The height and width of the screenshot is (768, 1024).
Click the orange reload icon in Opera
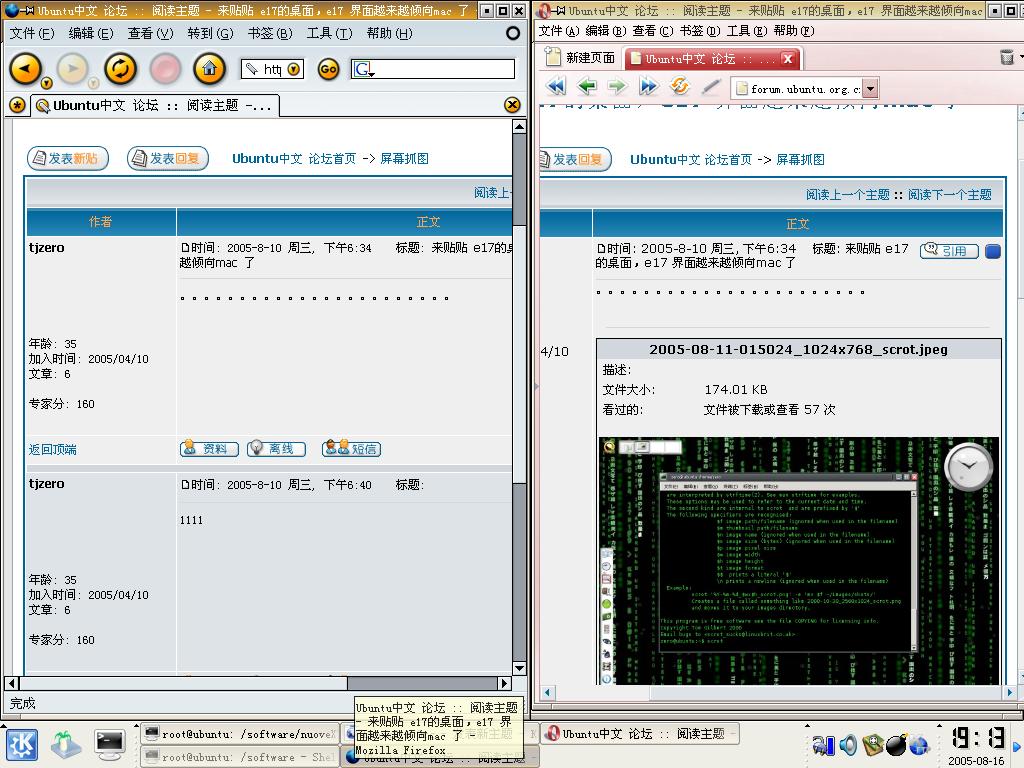pos(680,86)
